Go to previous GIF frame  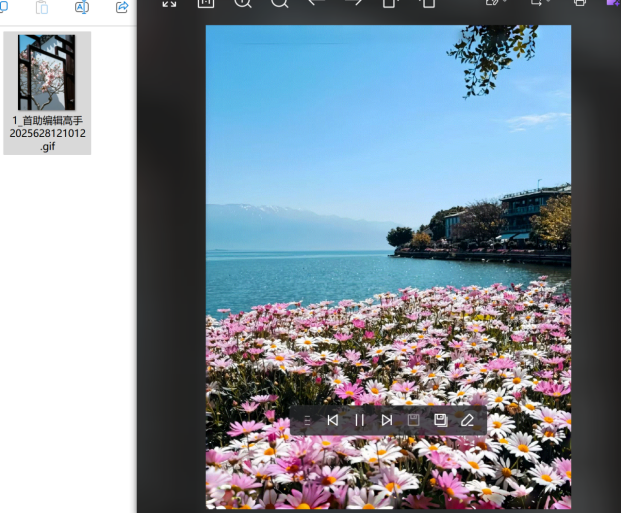[333, 420]
